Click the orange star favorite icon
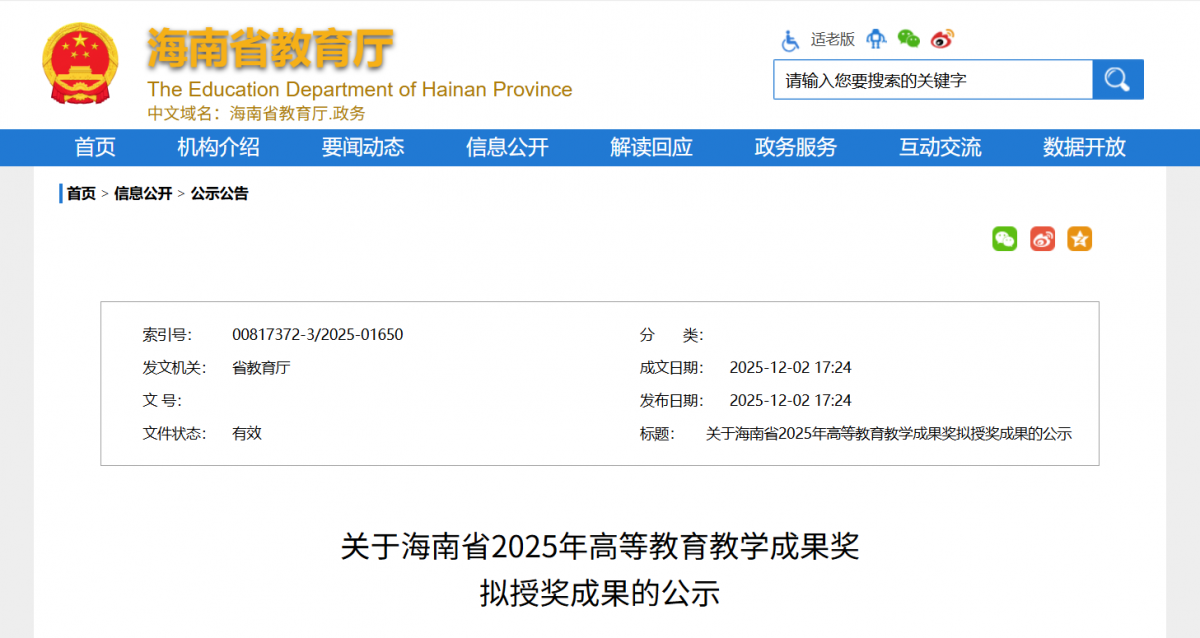 [x=1079, y=239]
